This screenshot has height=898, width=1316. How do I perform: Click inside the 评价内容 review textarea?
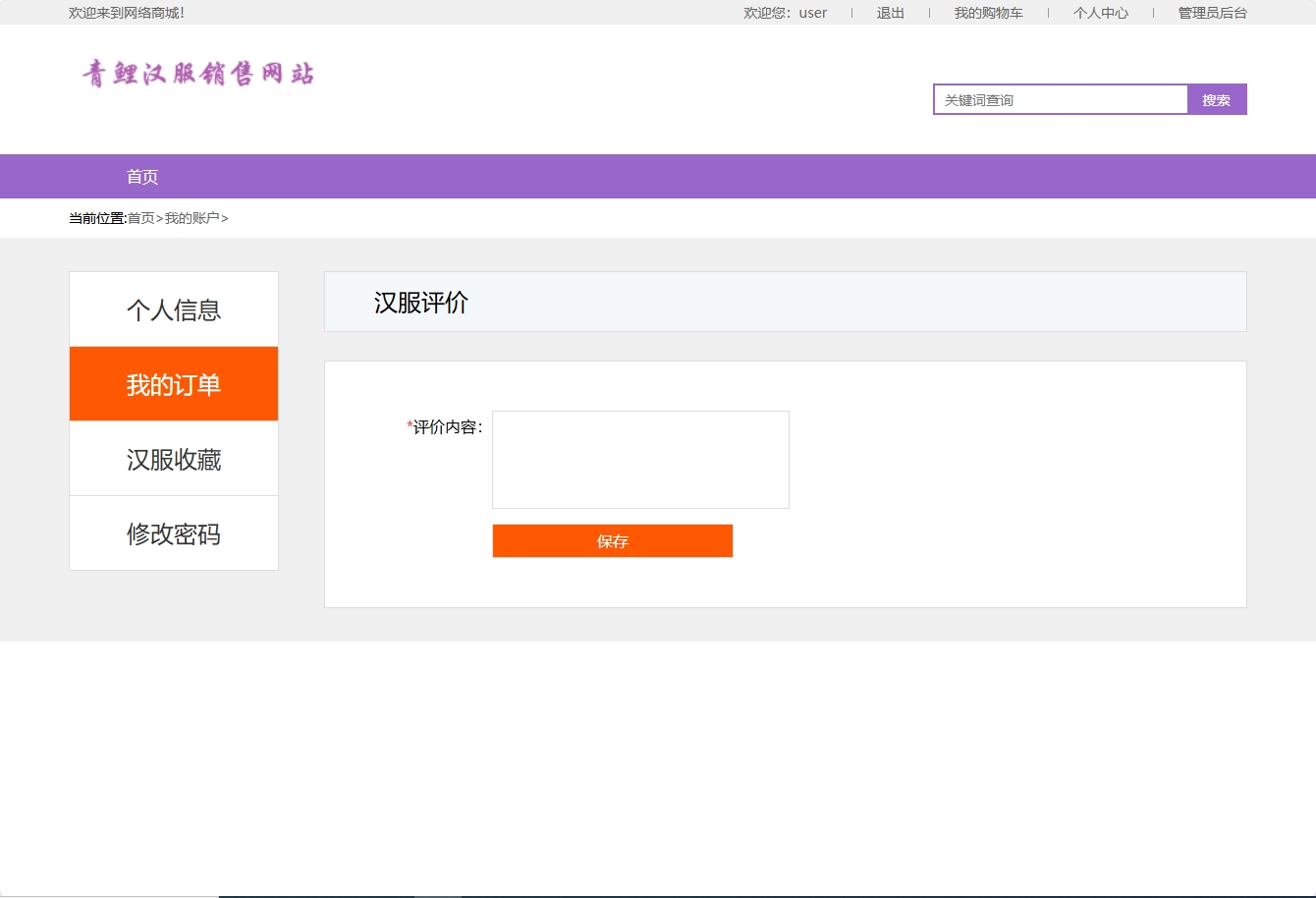pyautogui.click(x=640, y=459)
